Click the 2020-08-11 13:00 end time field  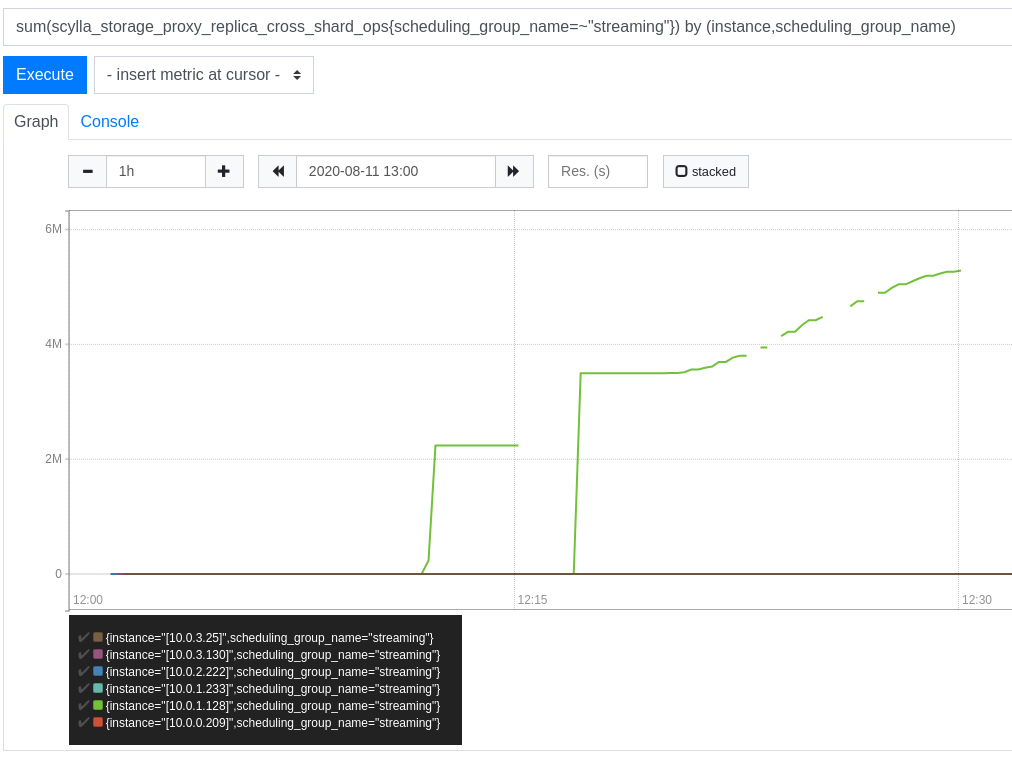pyautogui.click(x=396, y=172)
